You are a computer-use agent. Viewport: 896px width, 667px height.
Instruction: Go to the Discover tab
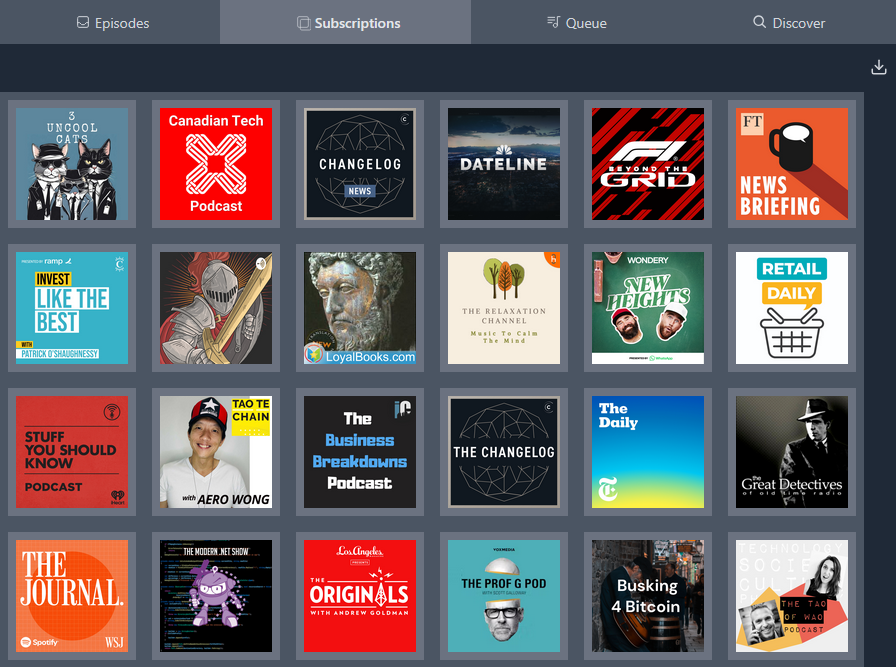click(x=788, y=22)
